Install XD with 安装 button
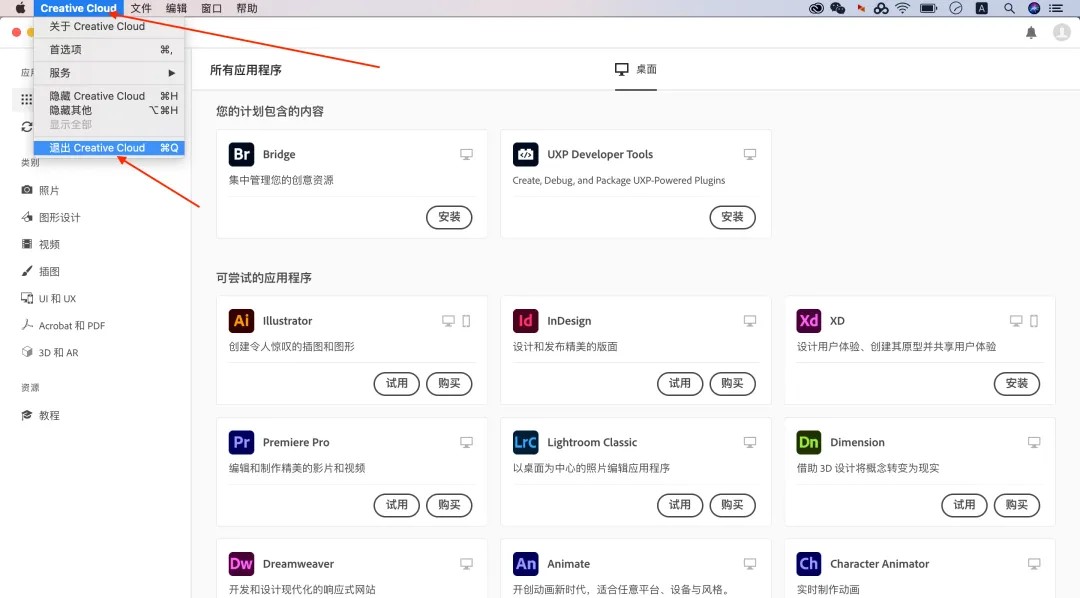Screen dimensions: 1080x598 point(1017,384)
